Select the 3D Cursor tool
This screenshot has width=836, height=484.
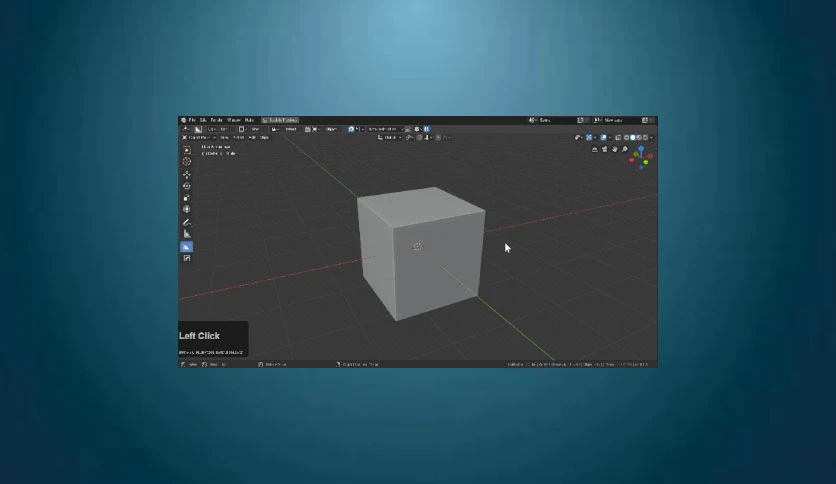187,161
